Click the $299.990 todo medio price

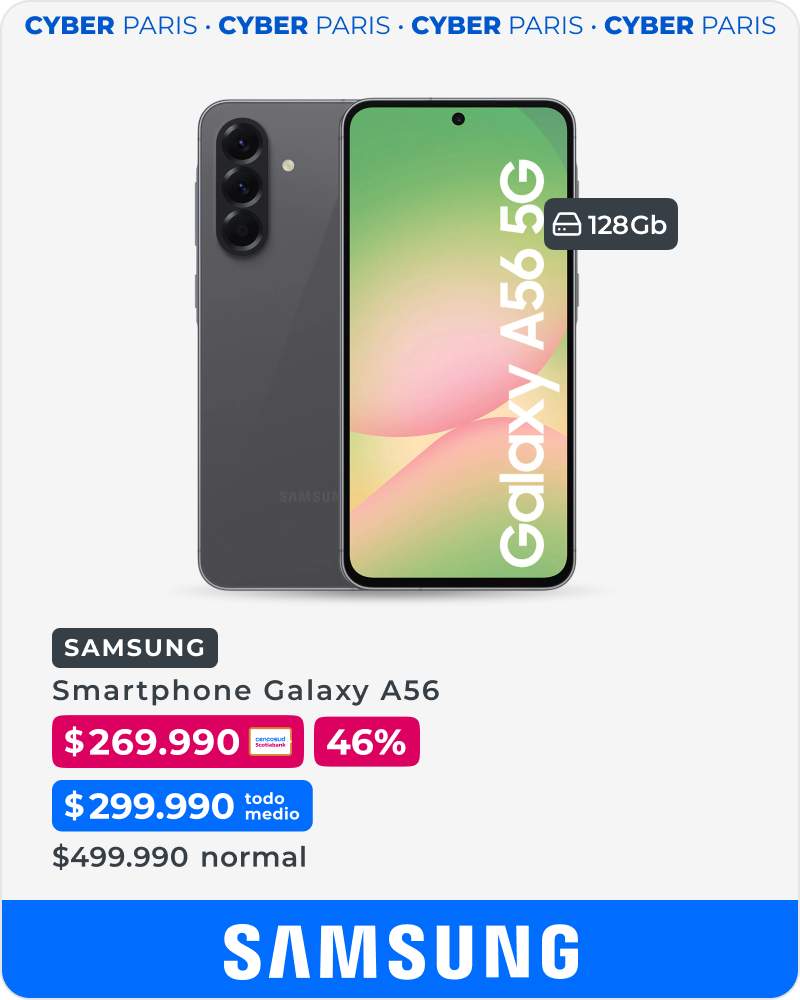(x=182, y=805)
